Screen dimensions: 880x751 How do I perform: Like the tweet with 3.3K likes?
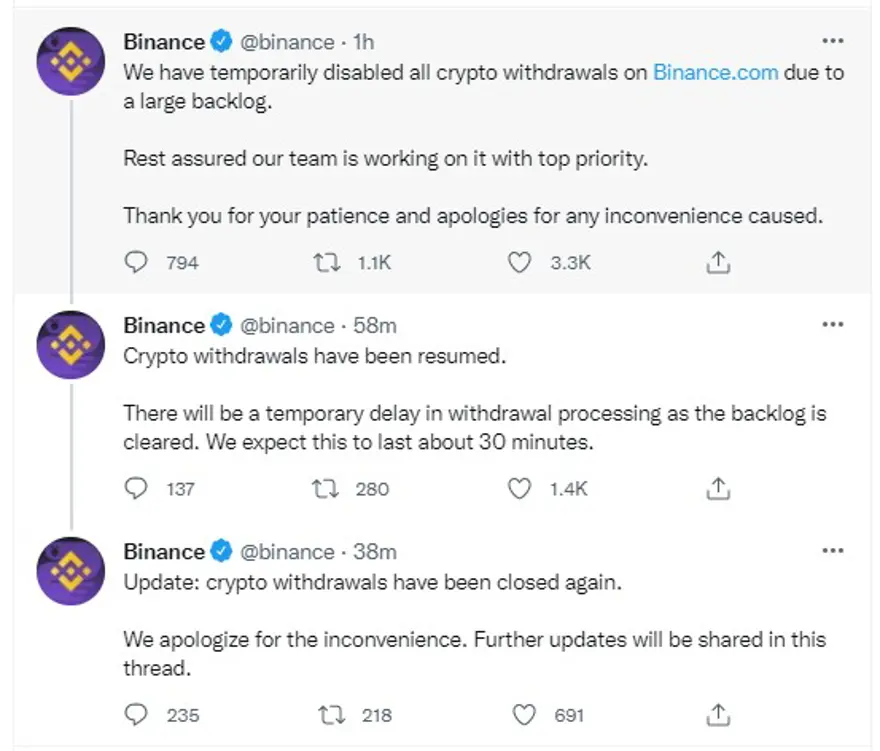point(519,262)
